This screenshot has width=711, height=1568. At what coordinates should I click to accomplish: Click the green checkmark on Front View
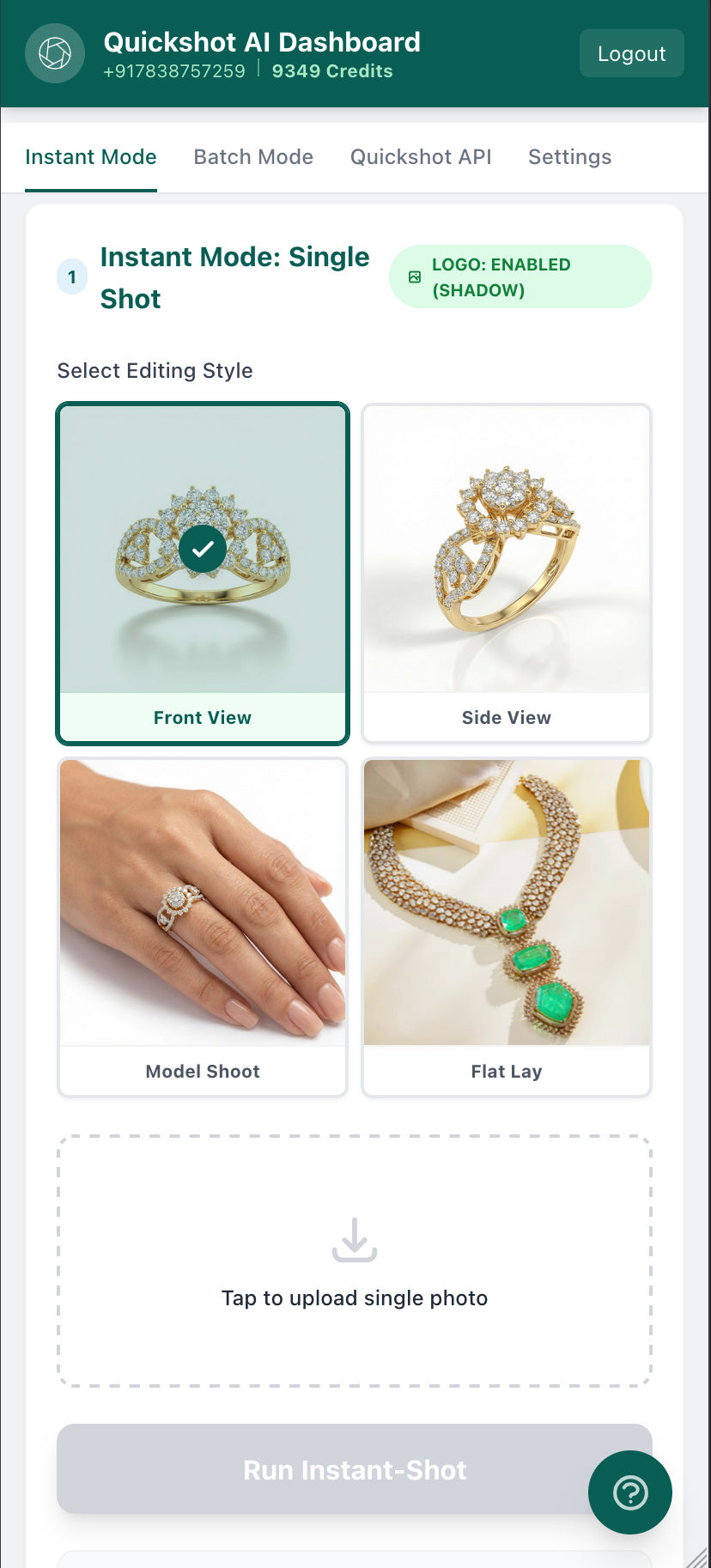(x=203, y=549)
